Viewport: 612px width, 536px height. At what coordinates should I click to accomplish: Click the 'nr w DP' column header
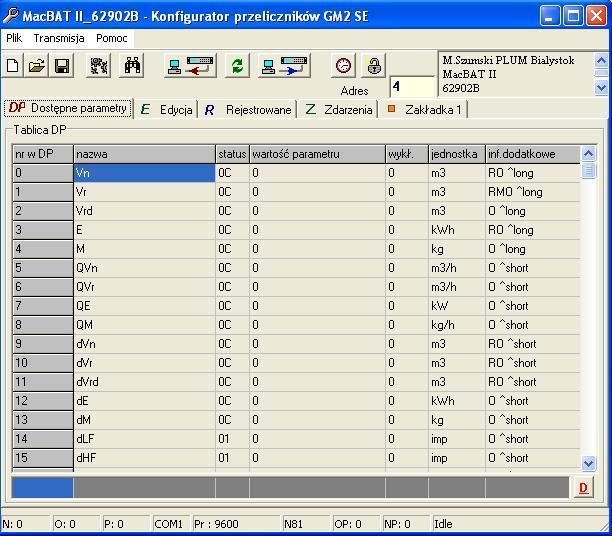point(43,154)
